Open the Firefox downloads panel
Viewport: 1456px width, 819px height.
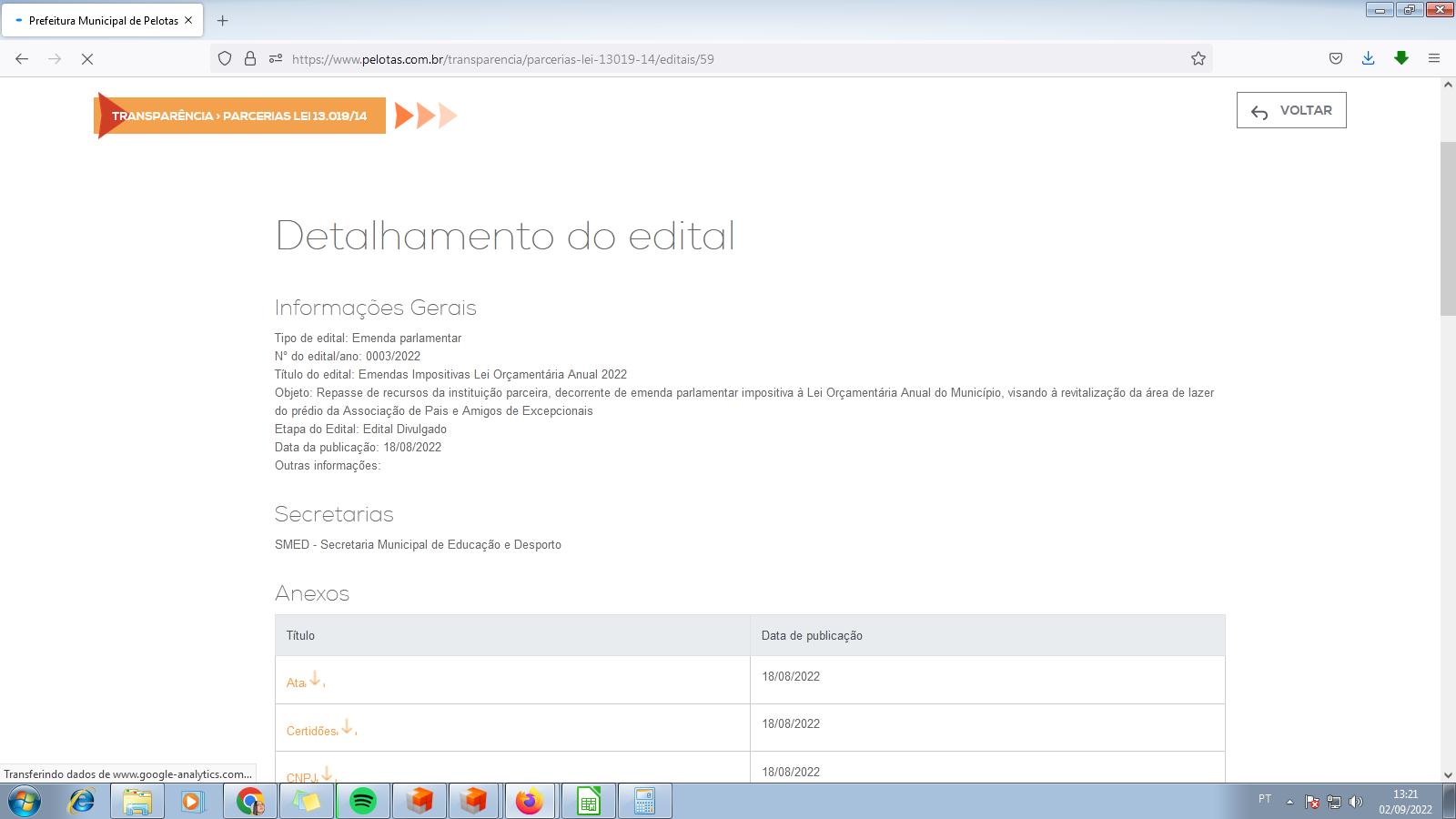click(1368, 59)
